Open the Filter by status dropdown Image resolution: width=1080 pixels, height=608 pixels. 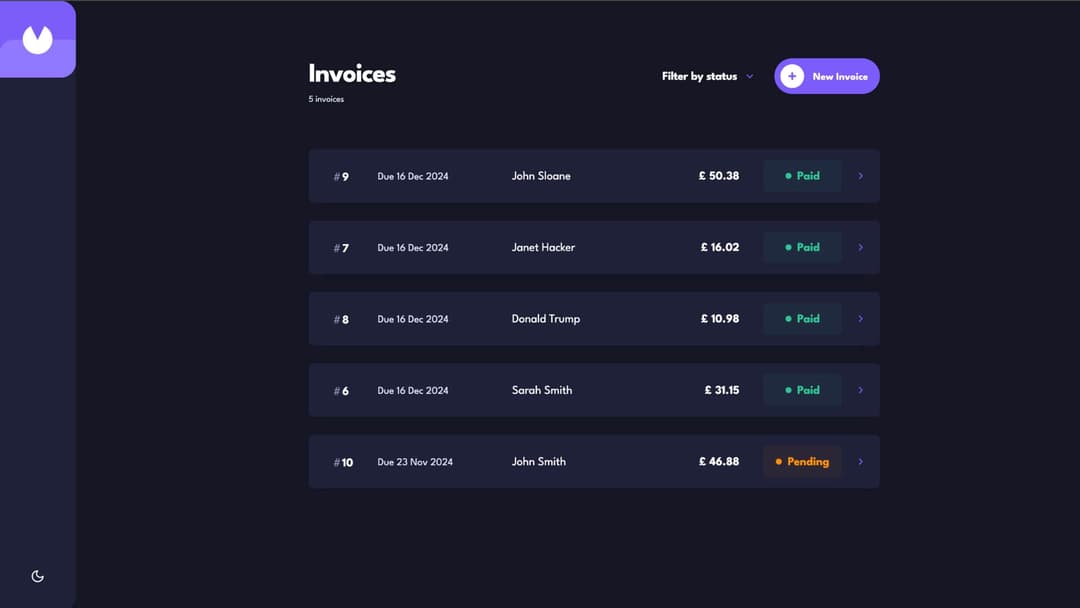click(x=700, y=76)
